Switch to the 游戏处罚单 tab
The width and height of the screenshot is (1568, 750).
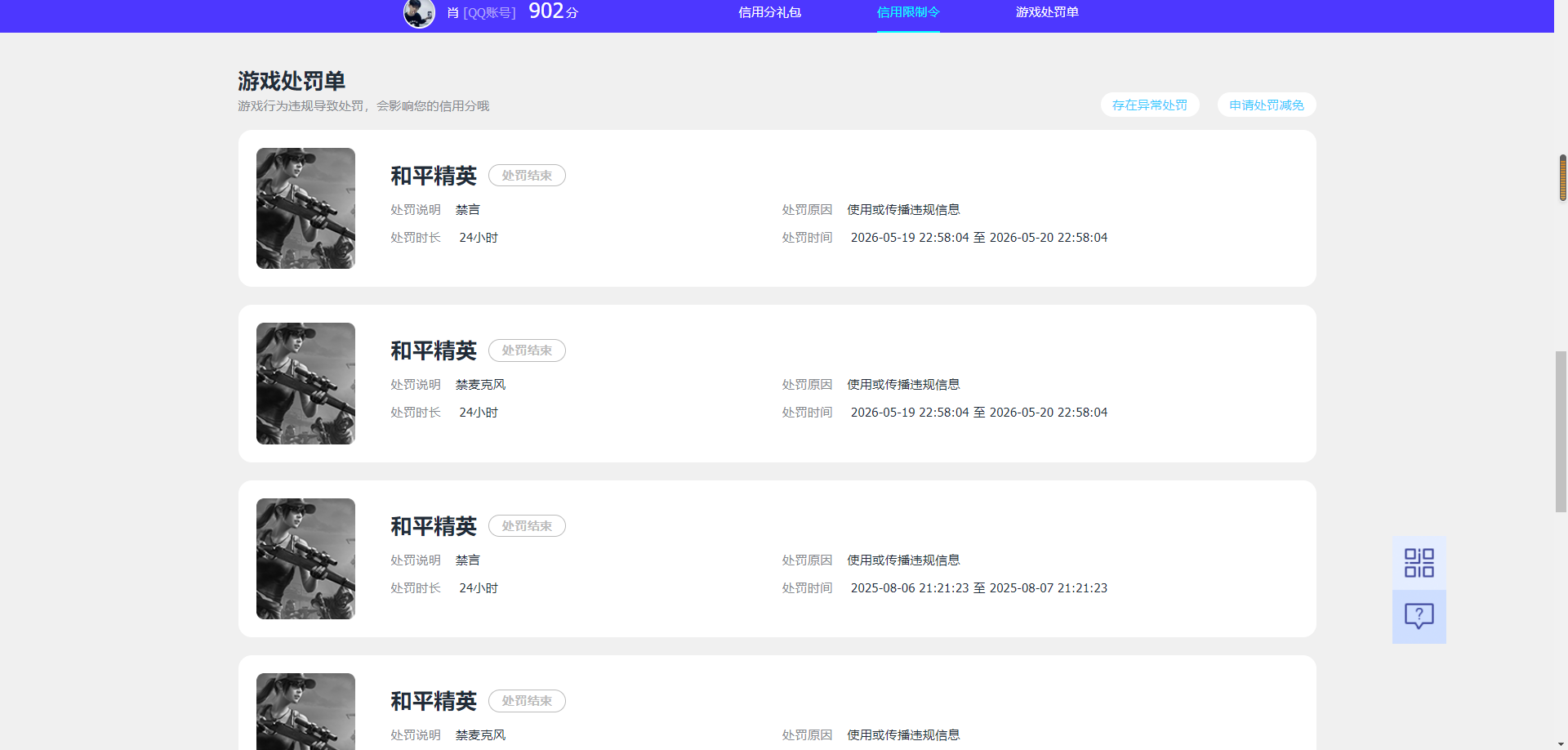pyautogui.click(x=1047, y=12)
